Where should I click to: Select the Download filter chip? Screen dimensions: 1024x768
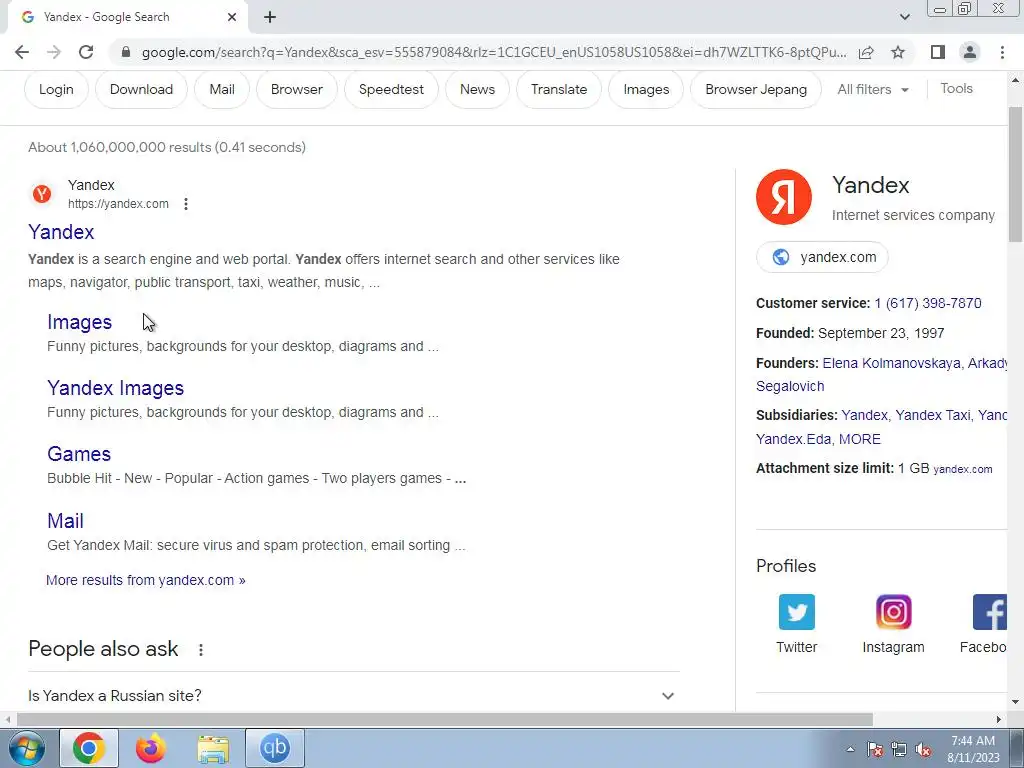coord(141,89)
